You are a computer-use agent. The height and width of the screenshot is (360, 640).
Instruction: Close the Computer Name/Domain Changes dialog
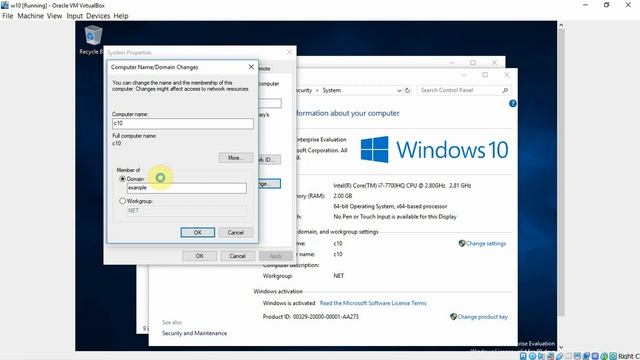251,67
